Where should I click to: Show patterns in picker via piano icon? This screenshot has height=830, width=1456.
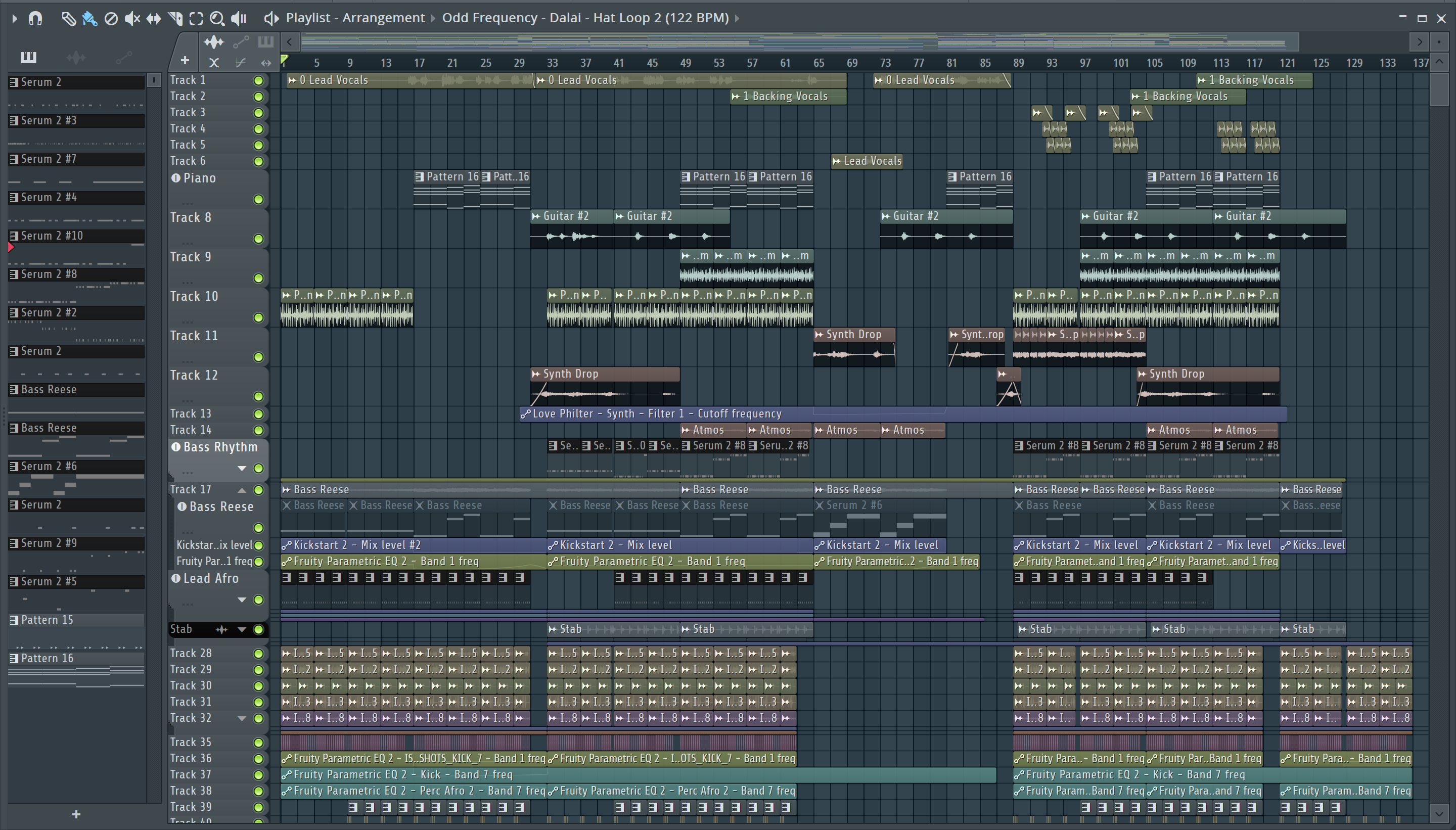[x=28, y=57]
